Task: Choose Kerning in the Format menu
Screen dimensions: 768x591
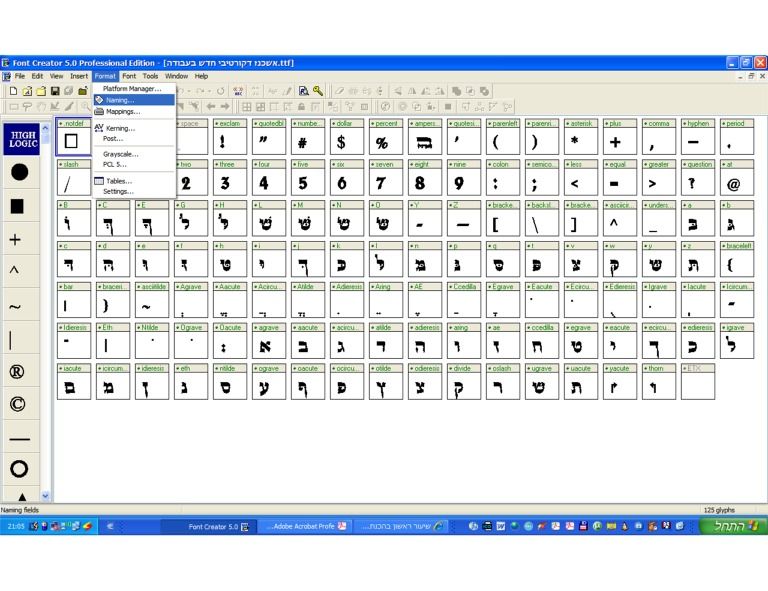Action: [x=134, y=128]
